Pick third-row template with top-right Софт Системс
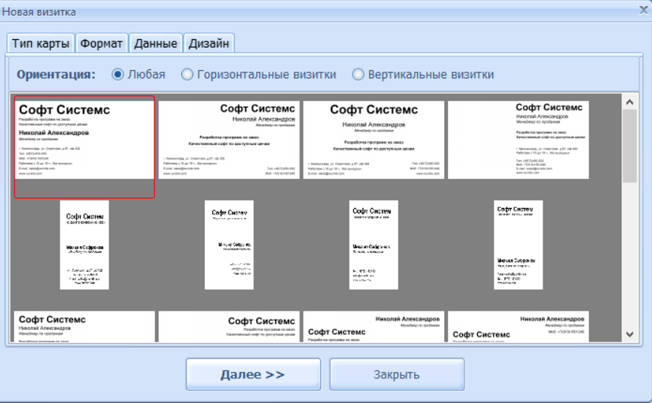The width and height of the screenshot is (652, 403). [x=229, y=326]
